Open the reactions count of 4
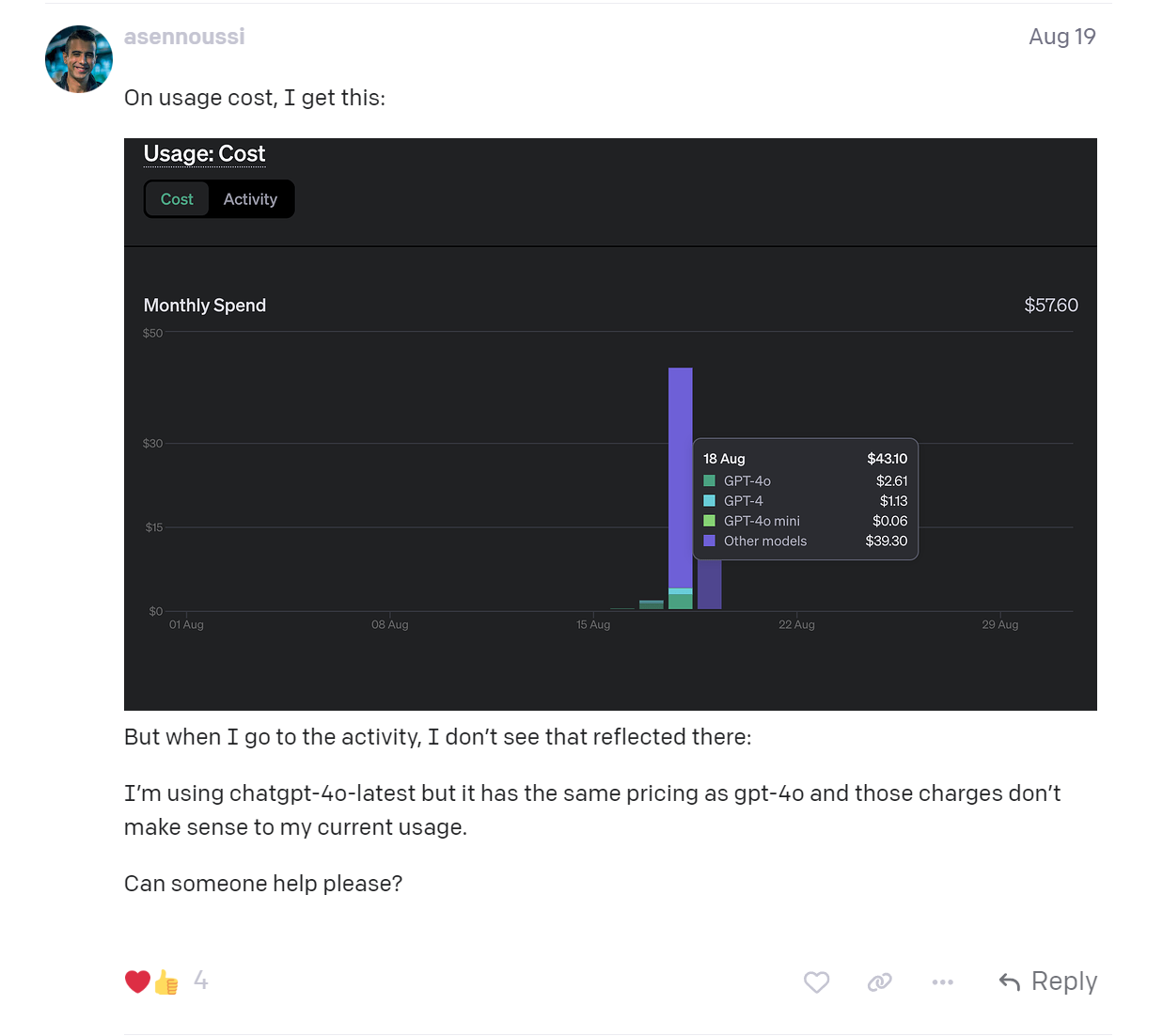 click(200, 981)
